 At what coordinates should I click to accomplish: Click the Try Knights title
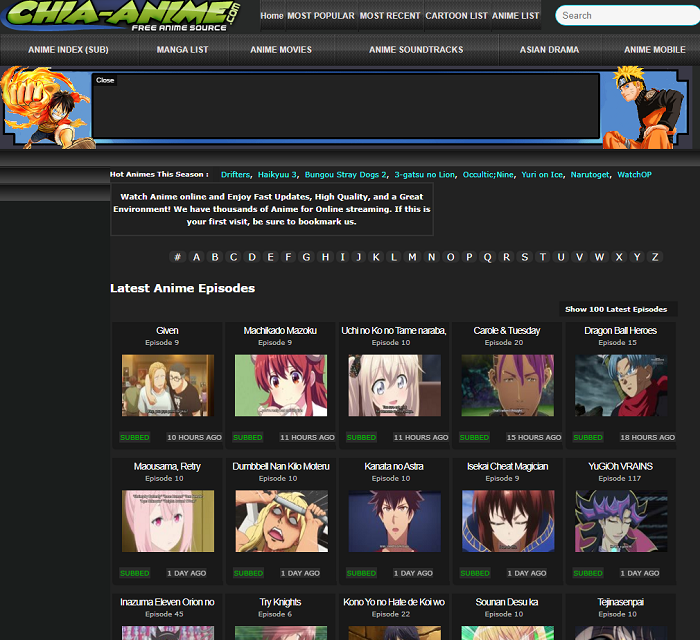click(x=280, y=602)
